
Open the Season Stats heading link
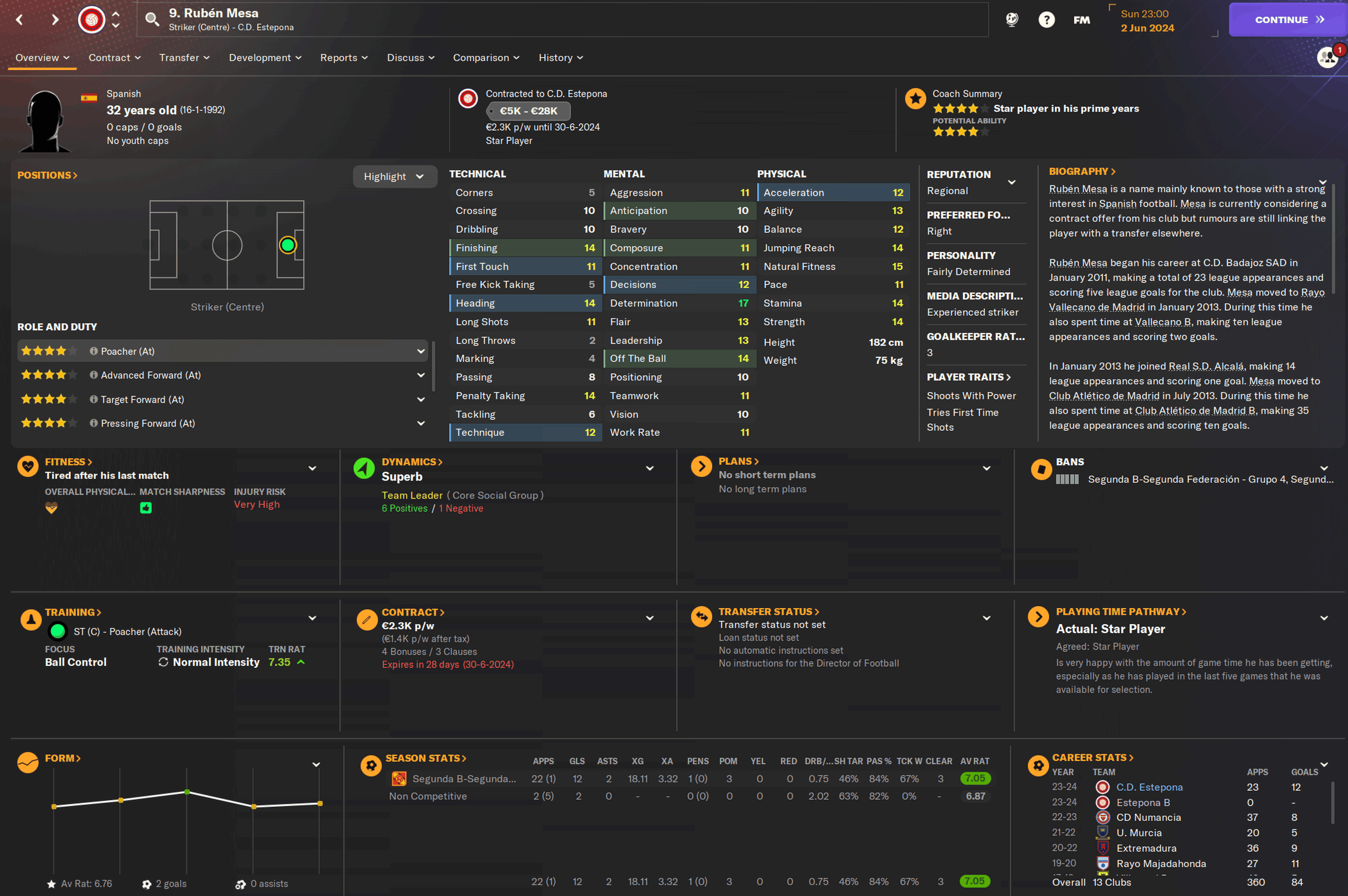click(426, 758)
